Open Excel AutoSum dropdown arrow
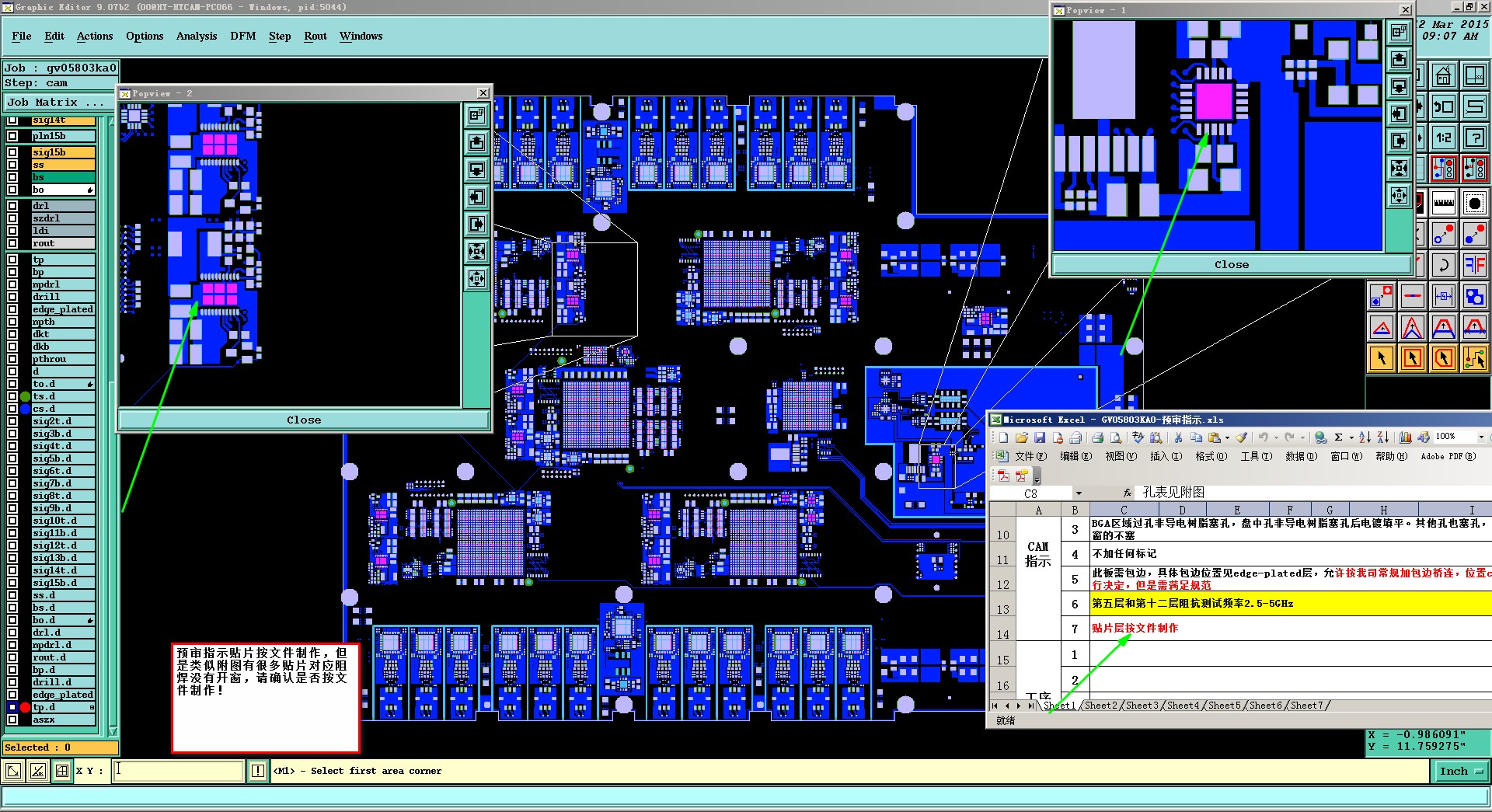The height and width of the screenshot is (812, 1492). 1351,437
